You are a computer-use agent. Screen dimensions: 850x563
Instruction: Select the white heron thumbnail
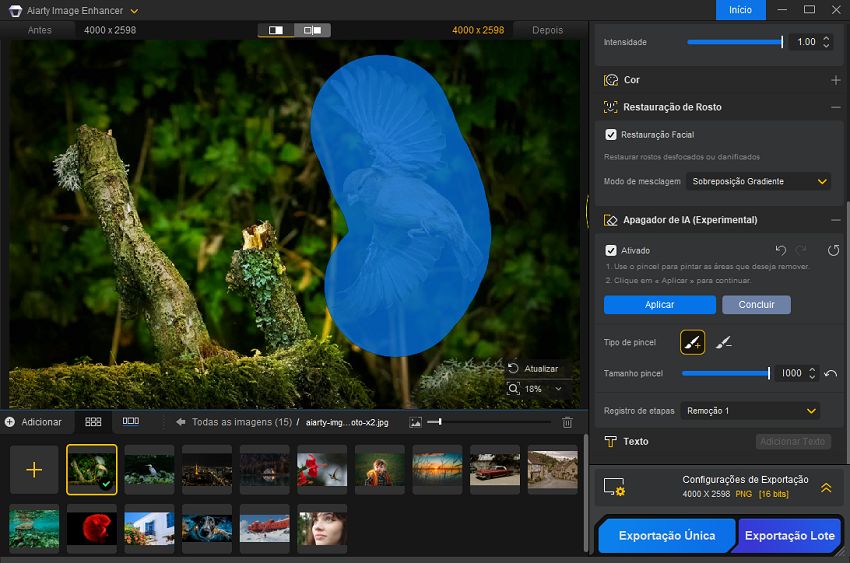click(149, 469)
